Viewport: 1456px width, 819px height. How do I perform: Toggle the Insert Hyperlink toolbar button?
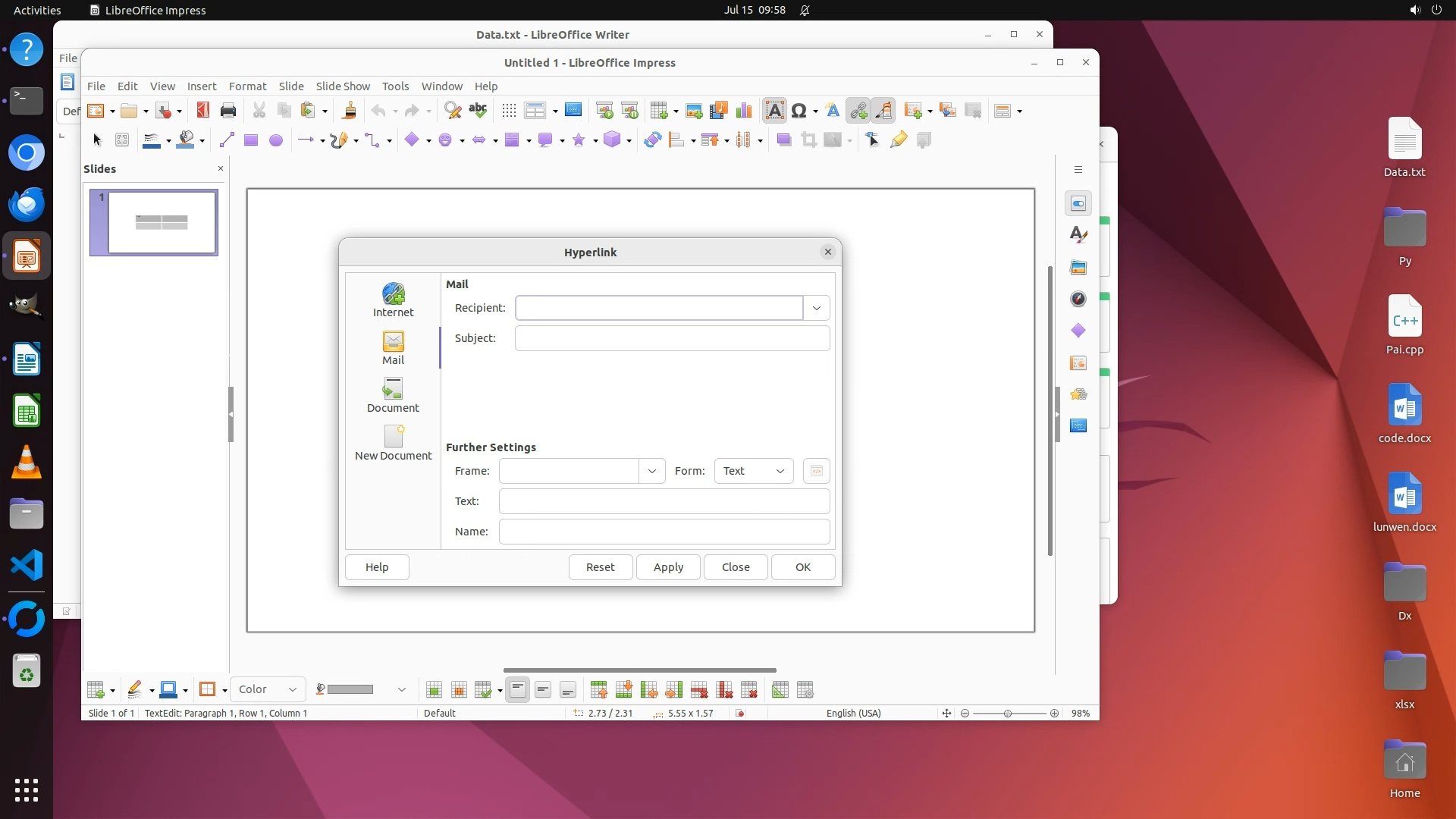[x=858, y=111]
